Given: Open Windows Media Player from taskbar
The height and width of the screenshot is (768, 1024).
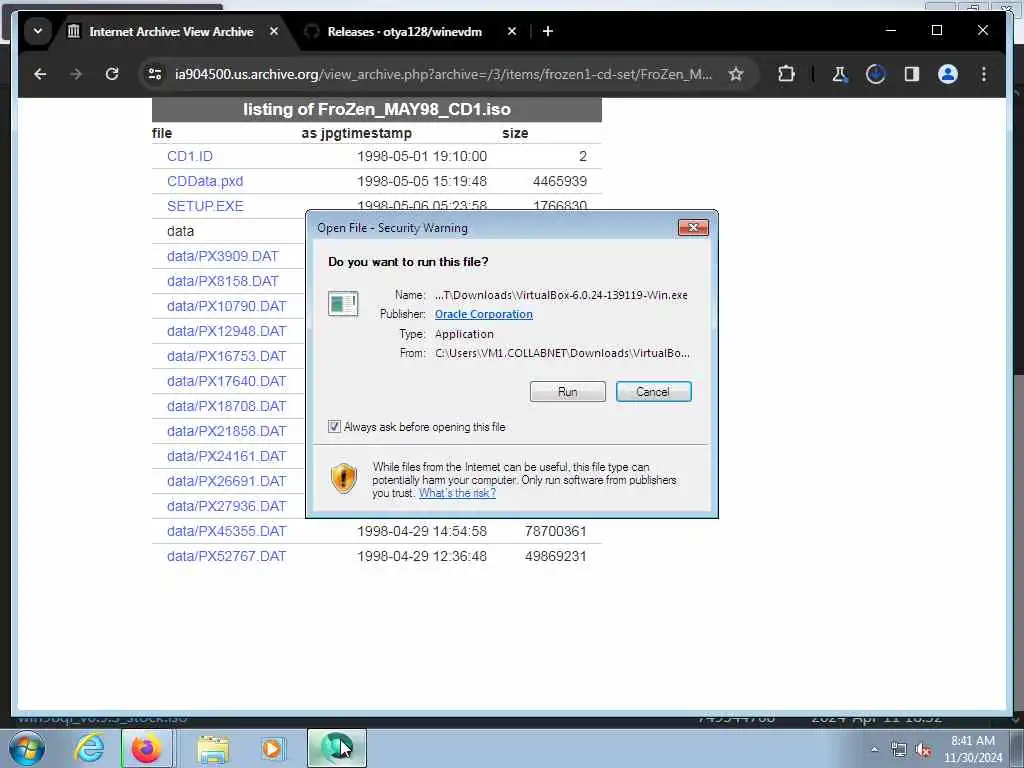Looking at the screenshot, I should coord(272,748).
